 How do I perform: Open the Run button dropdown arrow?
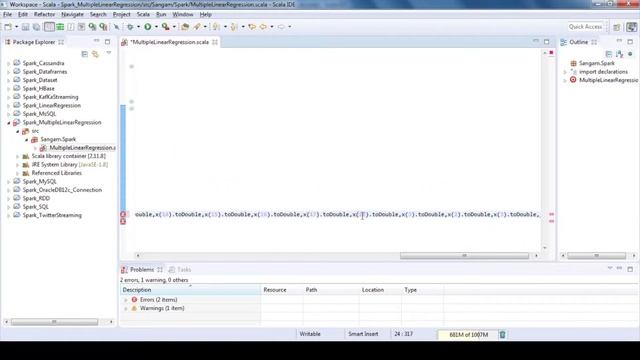click(x=156, y=27)
